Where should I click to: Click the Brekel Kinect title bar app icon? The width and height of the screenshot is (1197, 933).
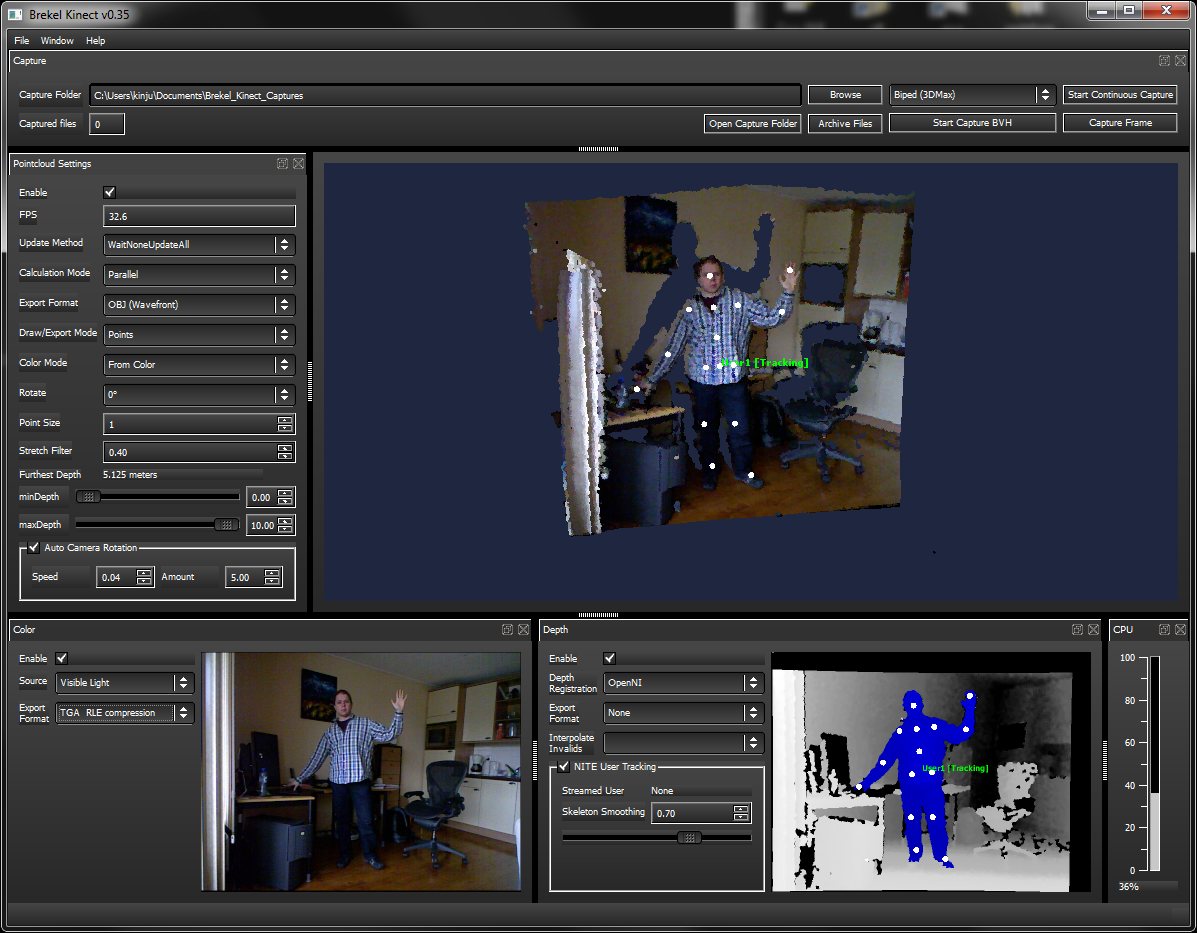pos(15,14)
